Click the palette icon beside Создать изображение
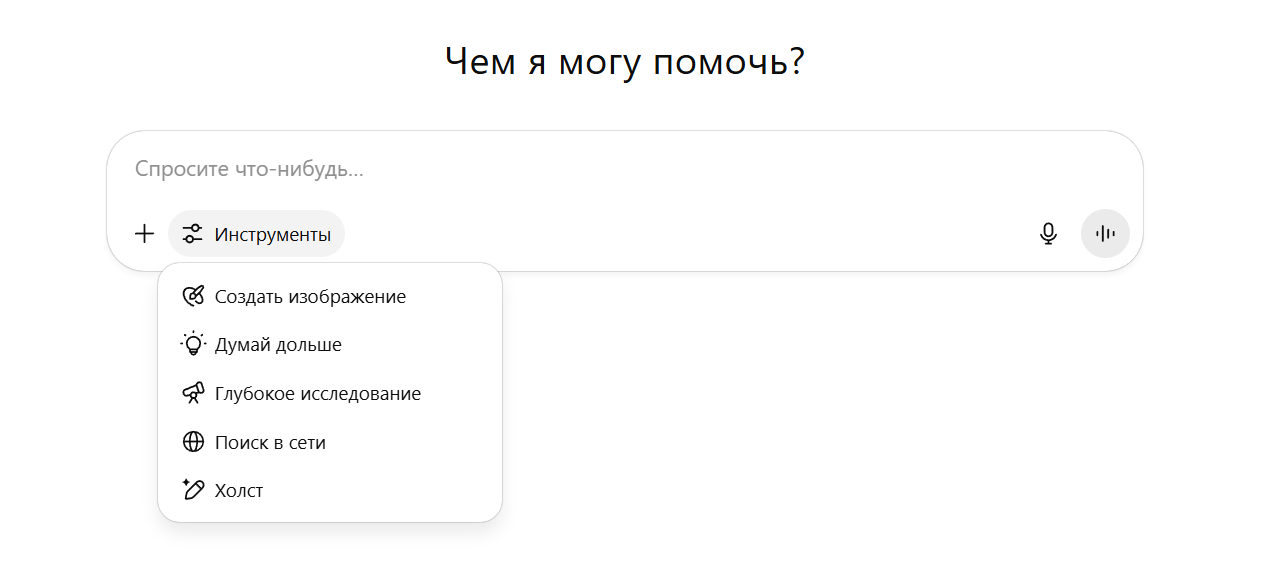The height and width of the screenshot is (561, 1277). click(193, 296)
